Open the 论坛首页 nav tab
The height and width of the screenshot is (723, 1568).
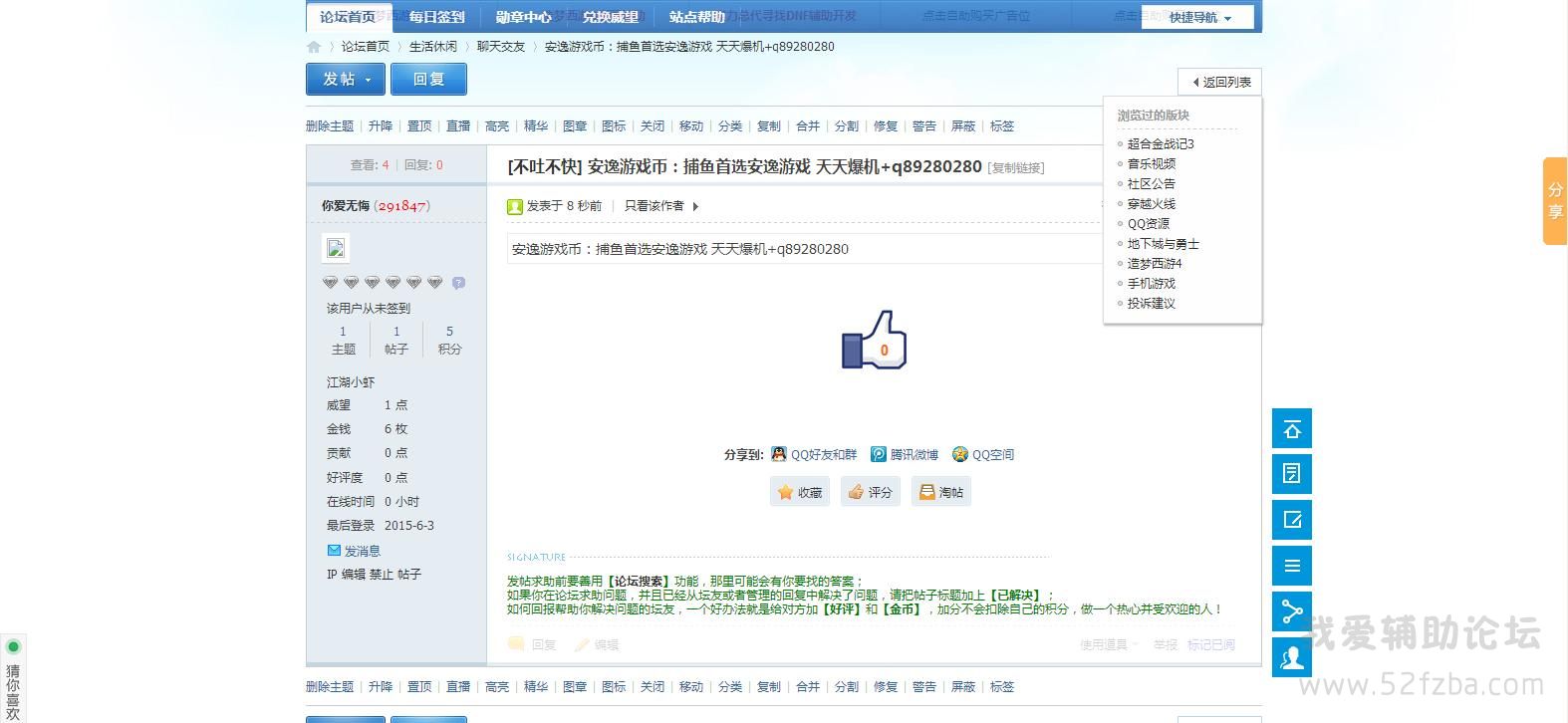tap(348, 17)
